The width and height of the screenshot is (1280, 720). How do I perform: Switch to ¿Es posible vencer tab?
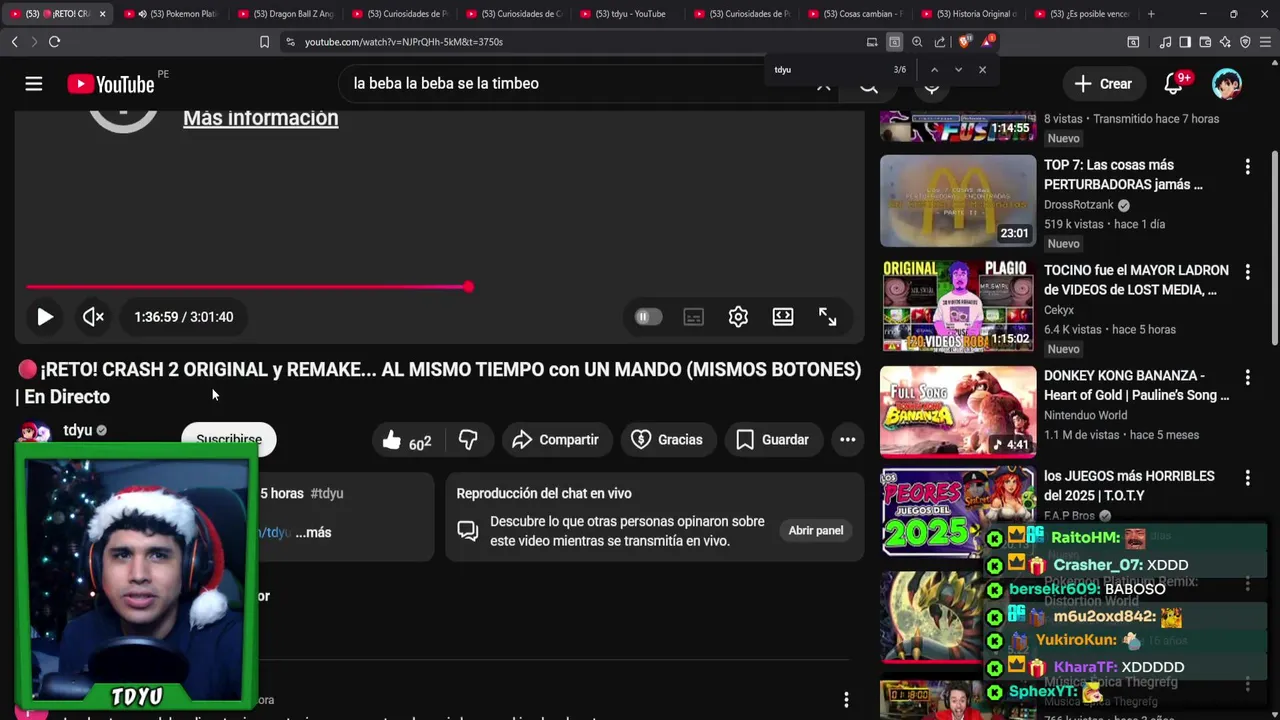tap(1084, 14)
